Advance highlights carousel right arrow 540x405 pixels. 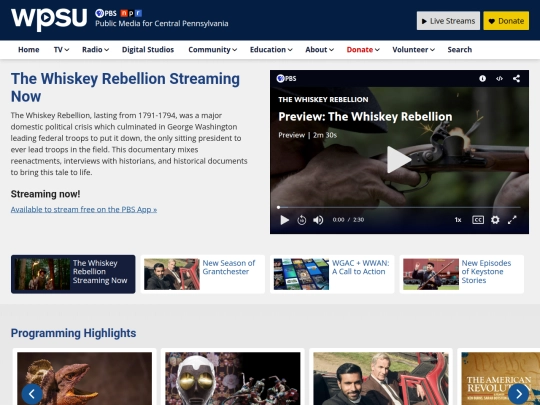coord(518,394)
